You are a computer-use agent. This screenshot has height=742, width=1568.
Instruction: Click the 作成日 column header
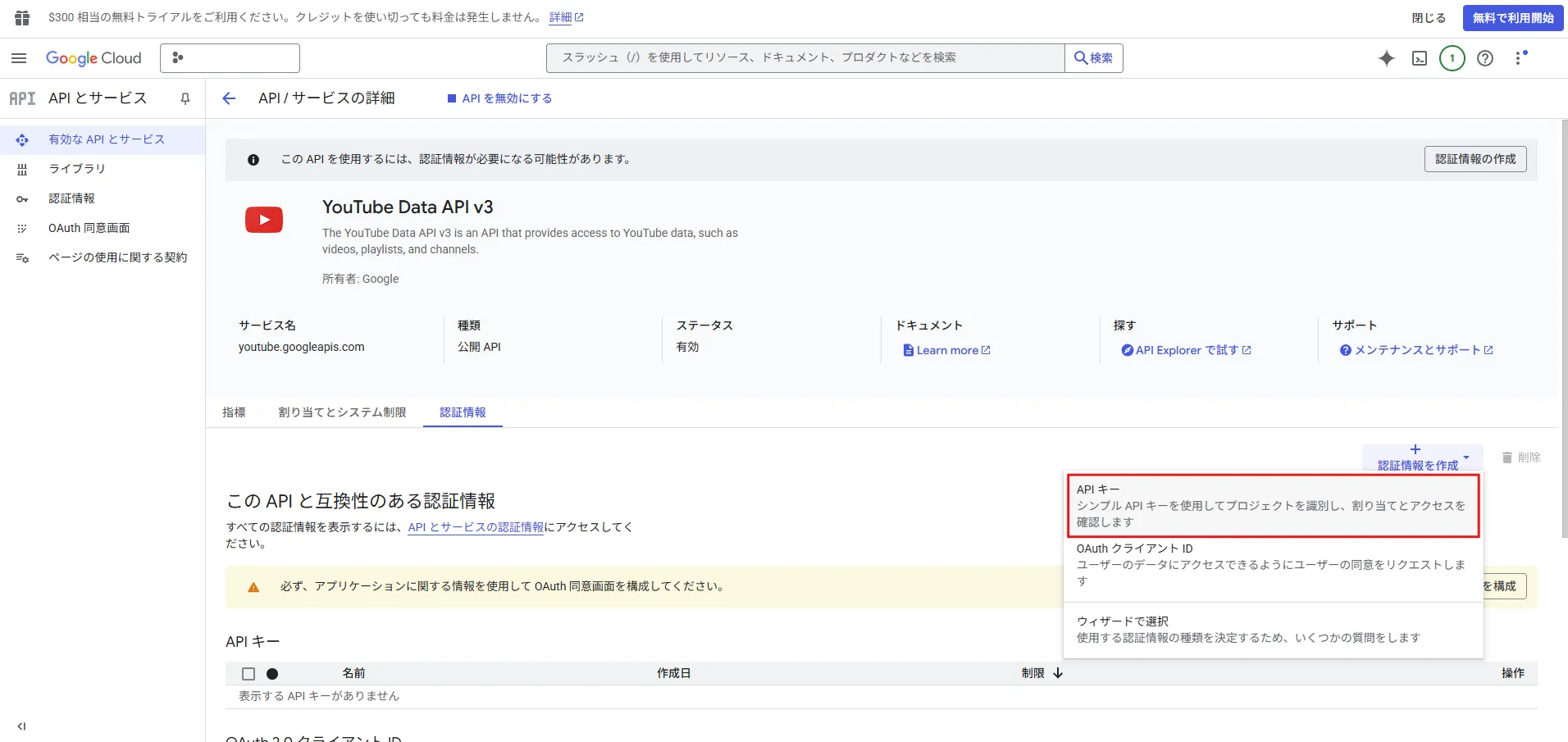coord(673,673)
